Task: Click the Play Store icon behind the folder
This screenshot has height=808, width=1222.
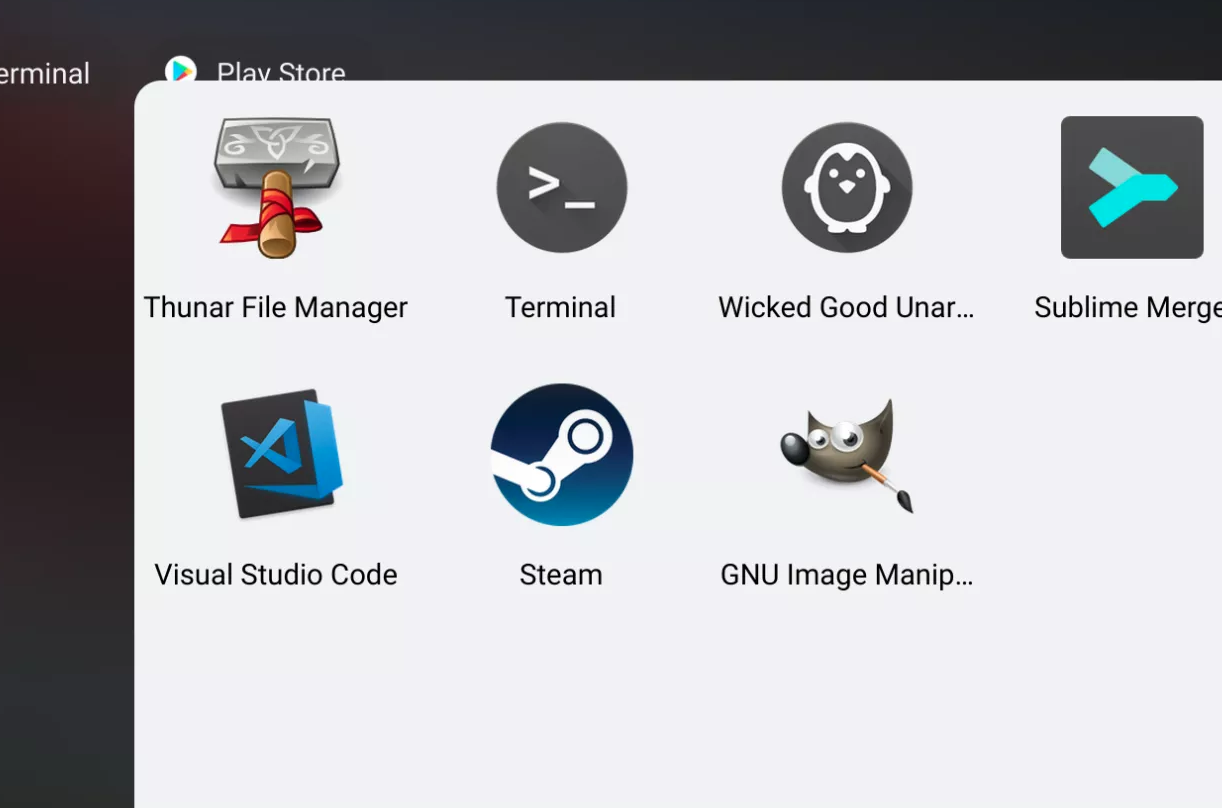Action: point(180,69)
